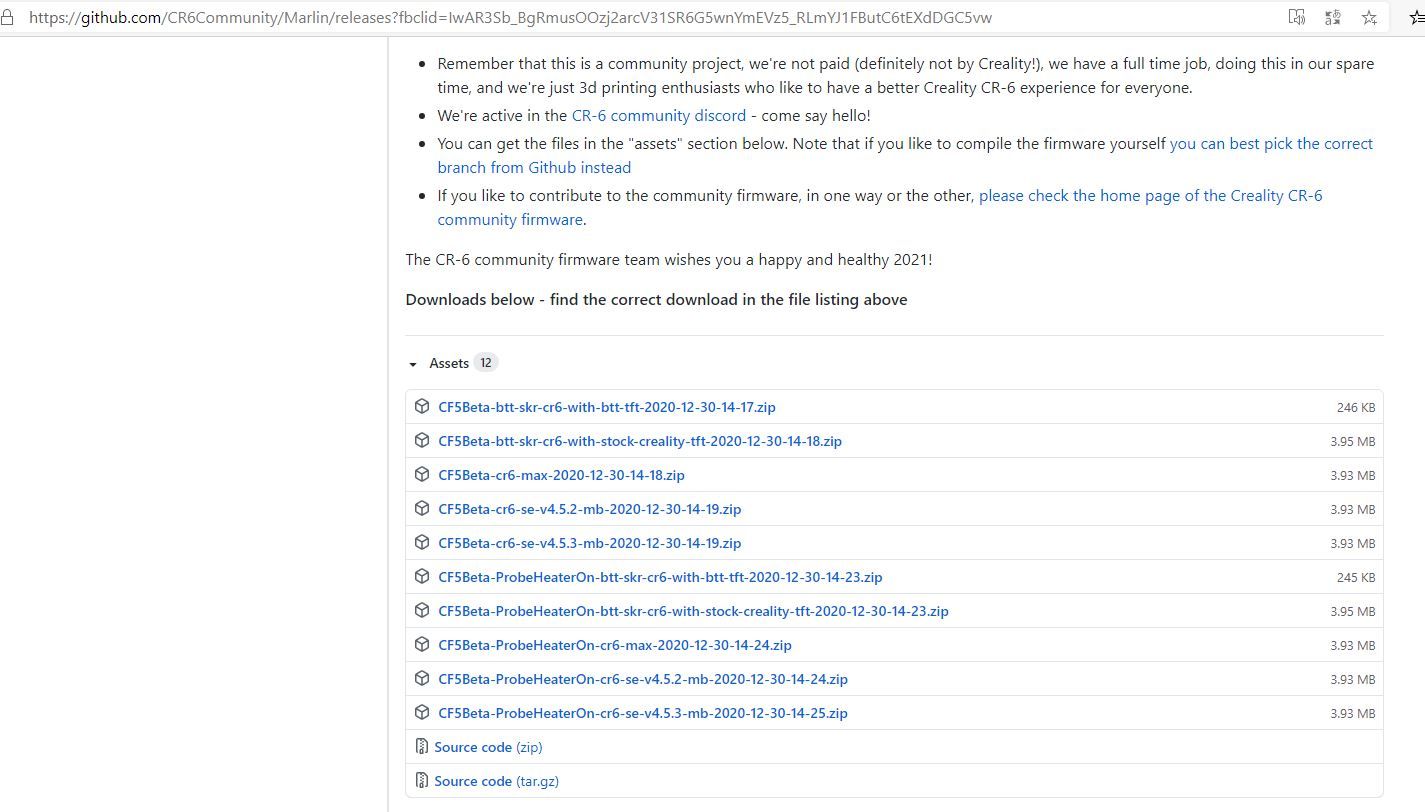1425x812 pixels.
Task: Click 3.93 MB size of ProbeHeaterOn-cr6-se-v4.5.3-mb zip
Action: [x=1353, y=713]
